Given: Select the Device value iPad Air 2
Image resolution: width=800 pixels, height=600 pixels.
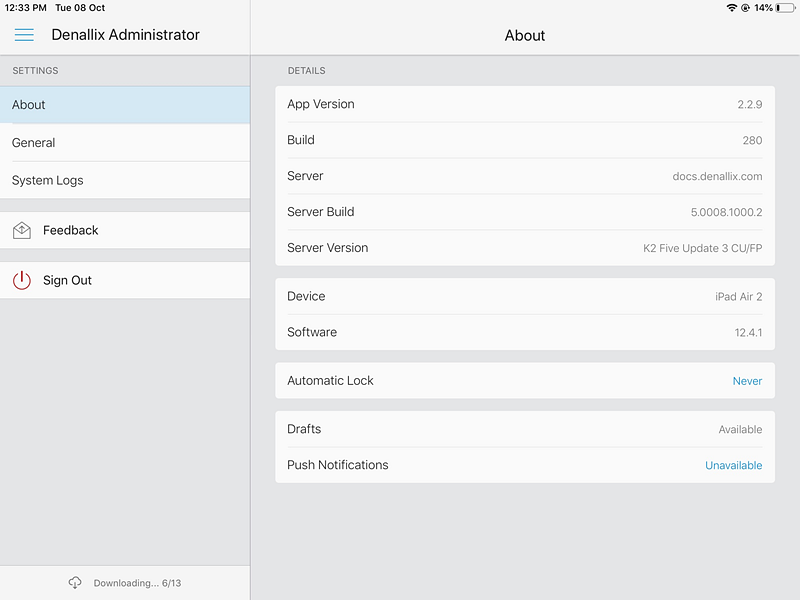Looking at the screenshot, I should coord(738,297).
